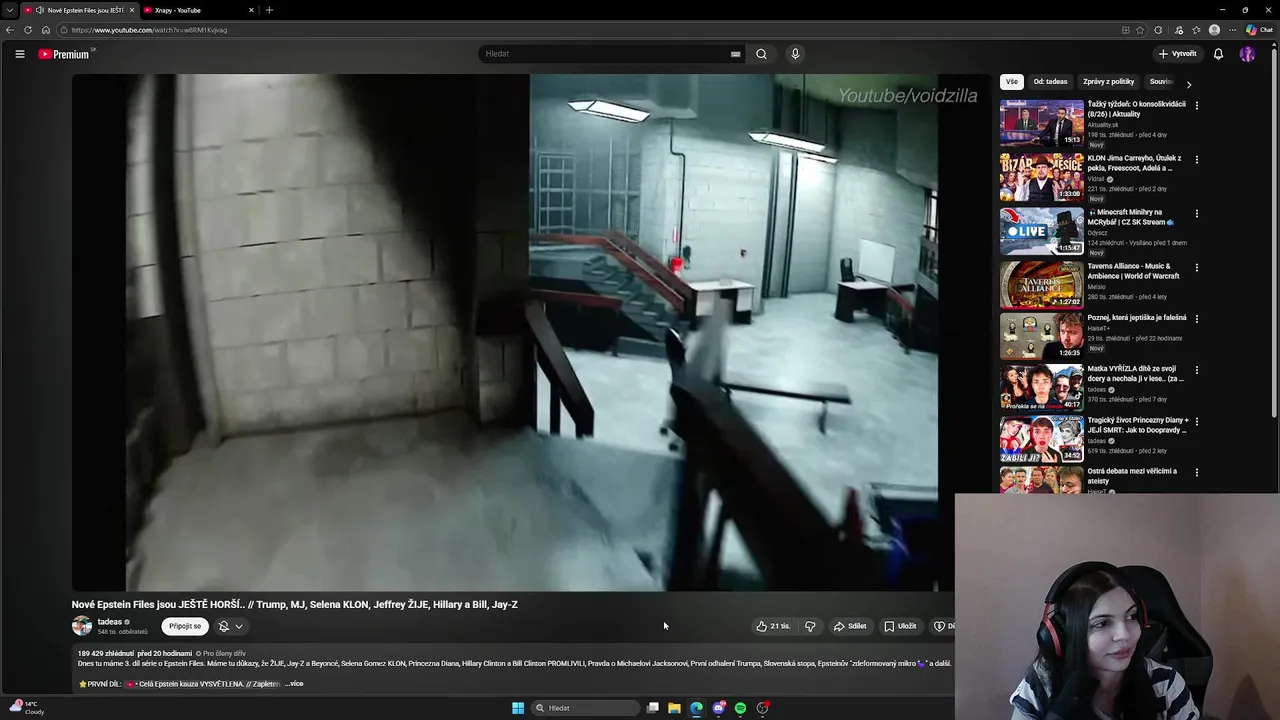Click Připojit se join button
The image size is (1280, 720).
(x=185, y=626)
